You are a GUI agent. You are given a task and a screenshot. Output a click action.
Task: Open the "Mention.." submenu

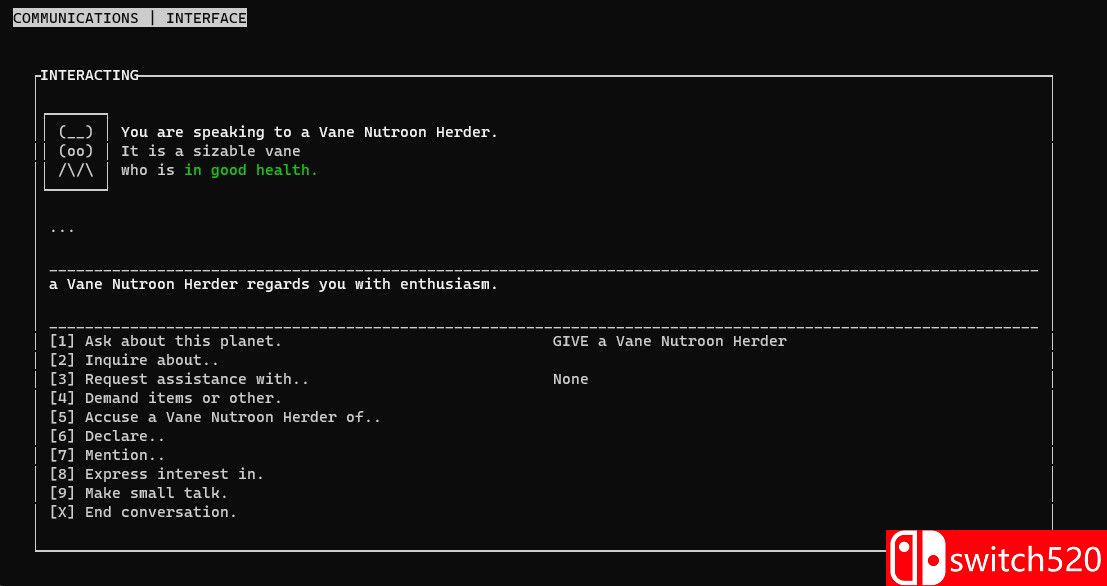click(107, 455)
